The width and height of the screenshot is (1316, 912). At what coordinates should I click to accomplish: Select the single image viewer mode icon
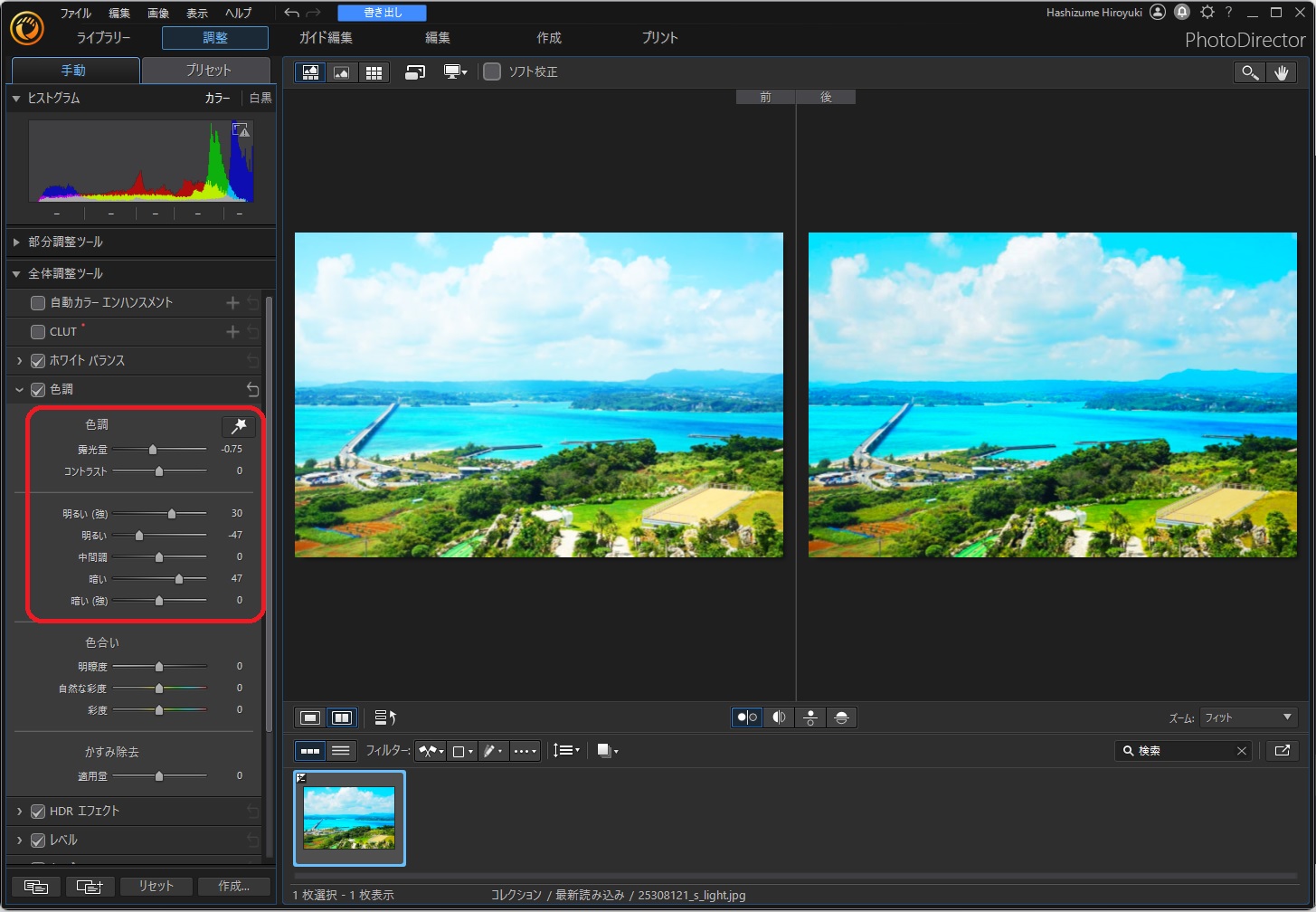point(342,72)
